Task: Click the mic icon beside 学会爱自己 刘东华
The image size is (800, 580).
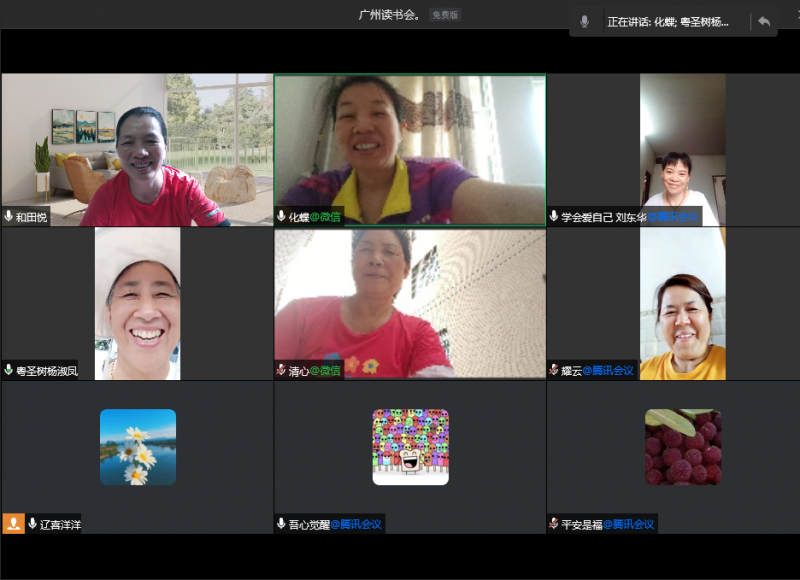Action: (554, 216)
